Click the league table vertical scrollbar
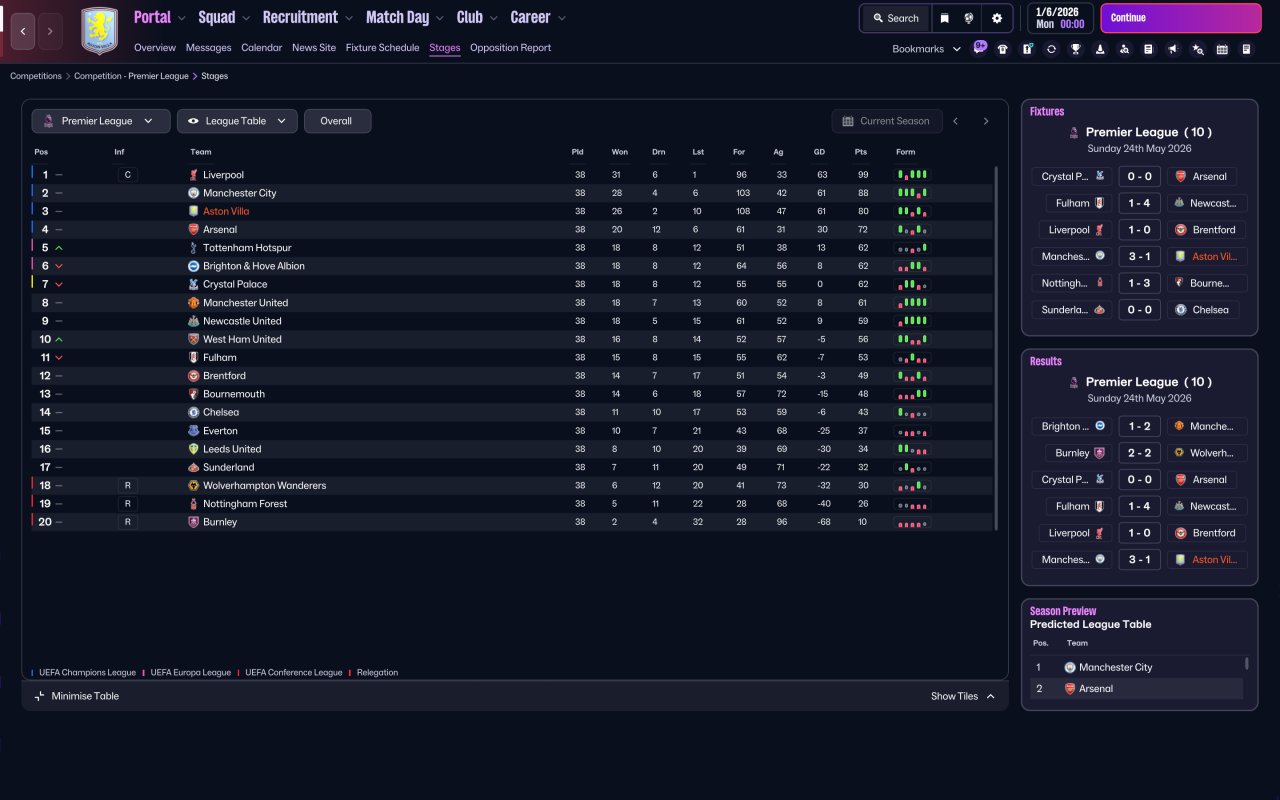The width and height of the screenshot is (1280, 800). [996, 348]
